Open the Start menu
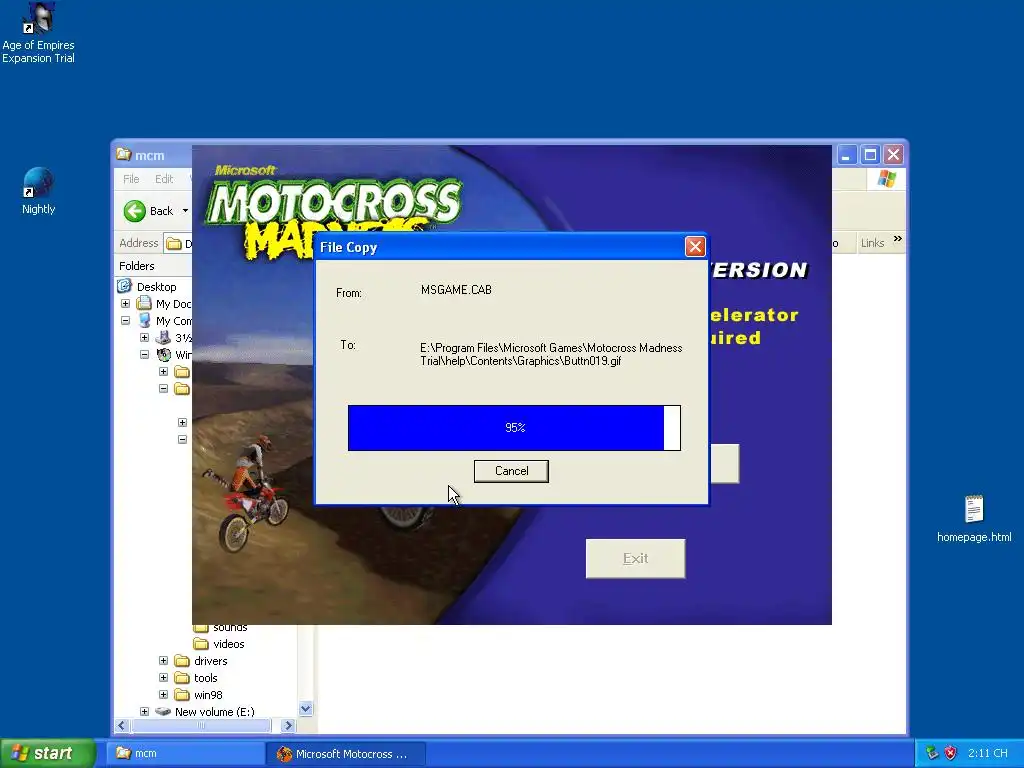 click(47, 753)
